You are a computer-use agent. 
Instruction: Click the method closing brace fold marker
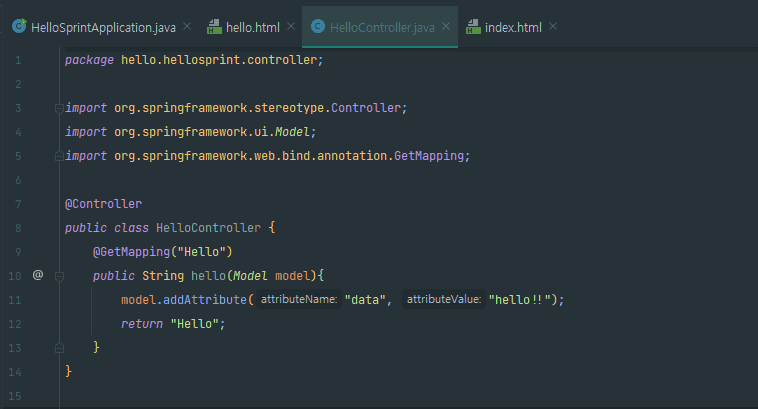tap(59, 348)
